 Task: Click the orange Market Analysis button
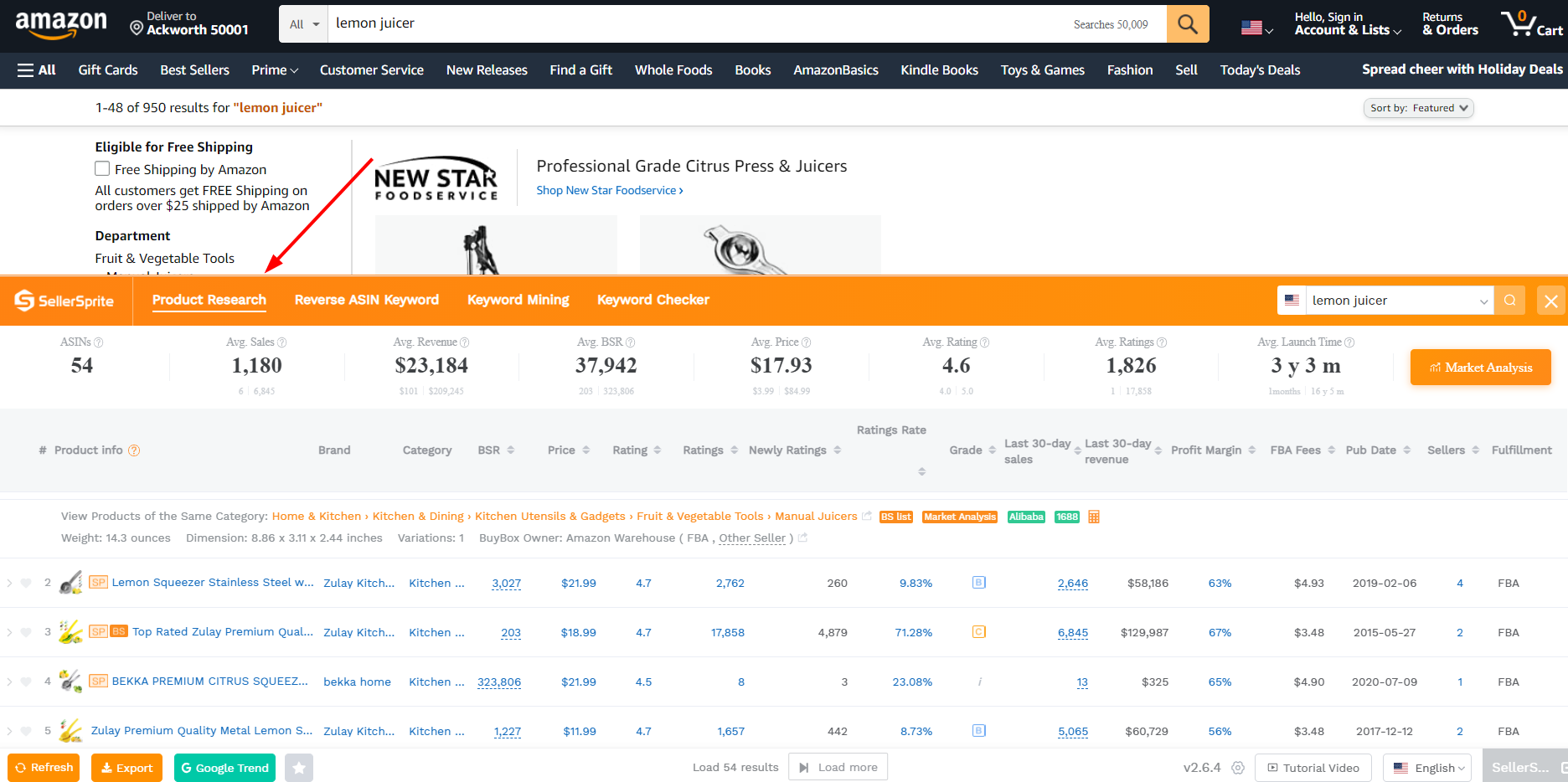(1480, 368)
